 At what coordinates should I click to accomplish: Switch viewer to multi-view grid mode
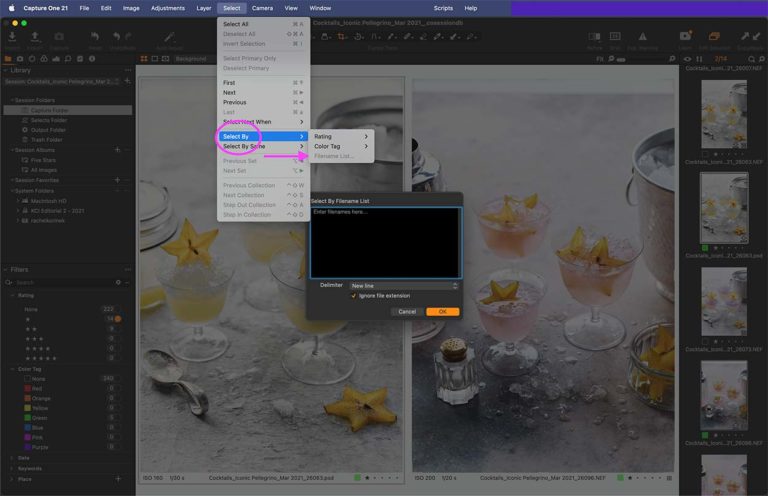click(x=144, y=59)
